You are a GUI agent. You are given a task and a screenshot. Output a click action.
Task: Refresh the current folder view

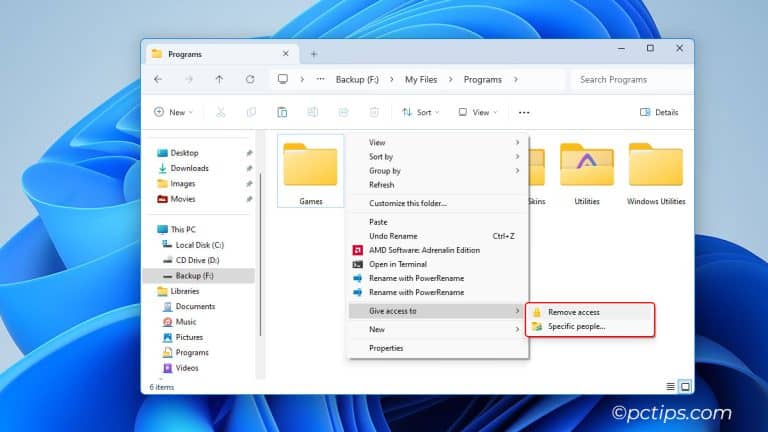tap(250, 79)
